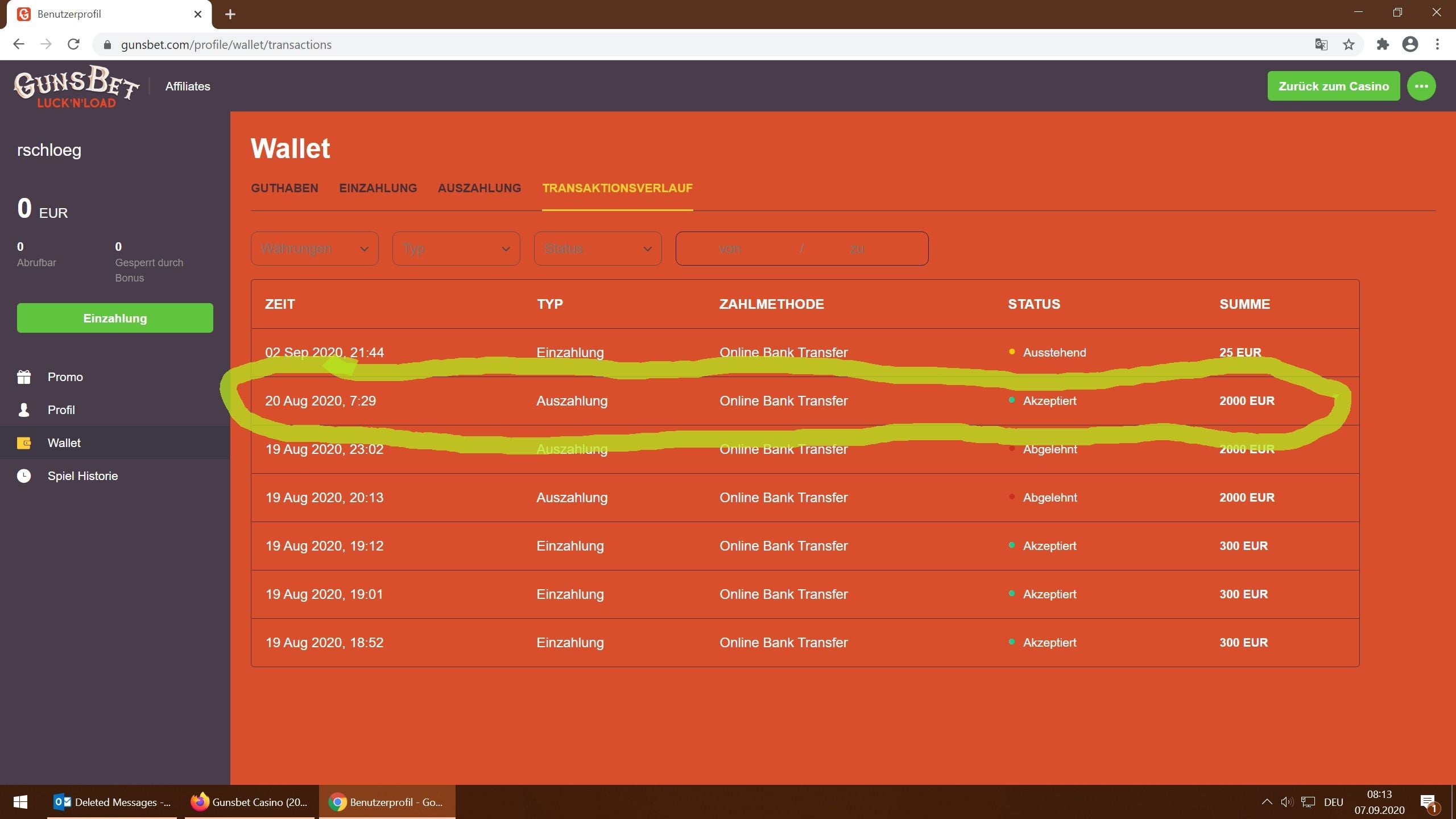Click the GunsBet logo
The width and height of the screenshot is (1456, 819).
tap(76, 86)
